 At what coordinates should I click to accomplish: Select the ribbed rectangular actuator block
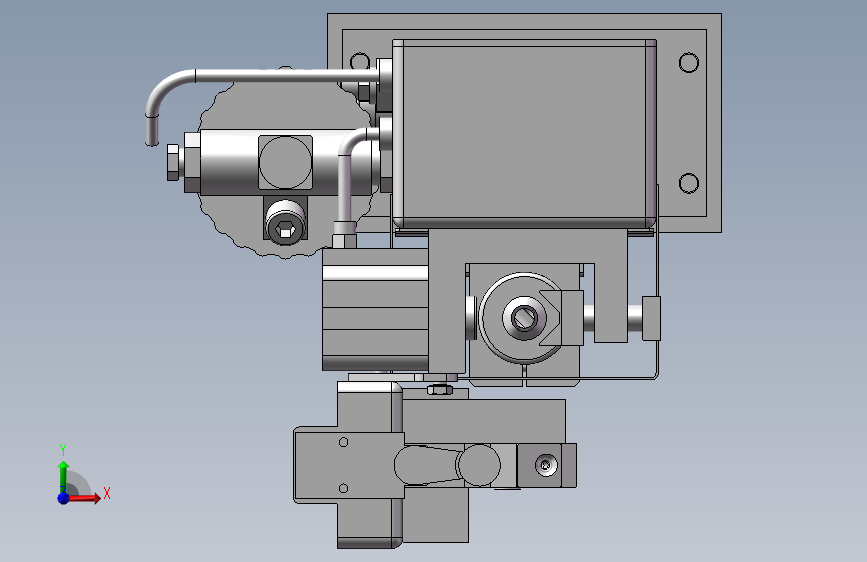click(x=375, y=309)
